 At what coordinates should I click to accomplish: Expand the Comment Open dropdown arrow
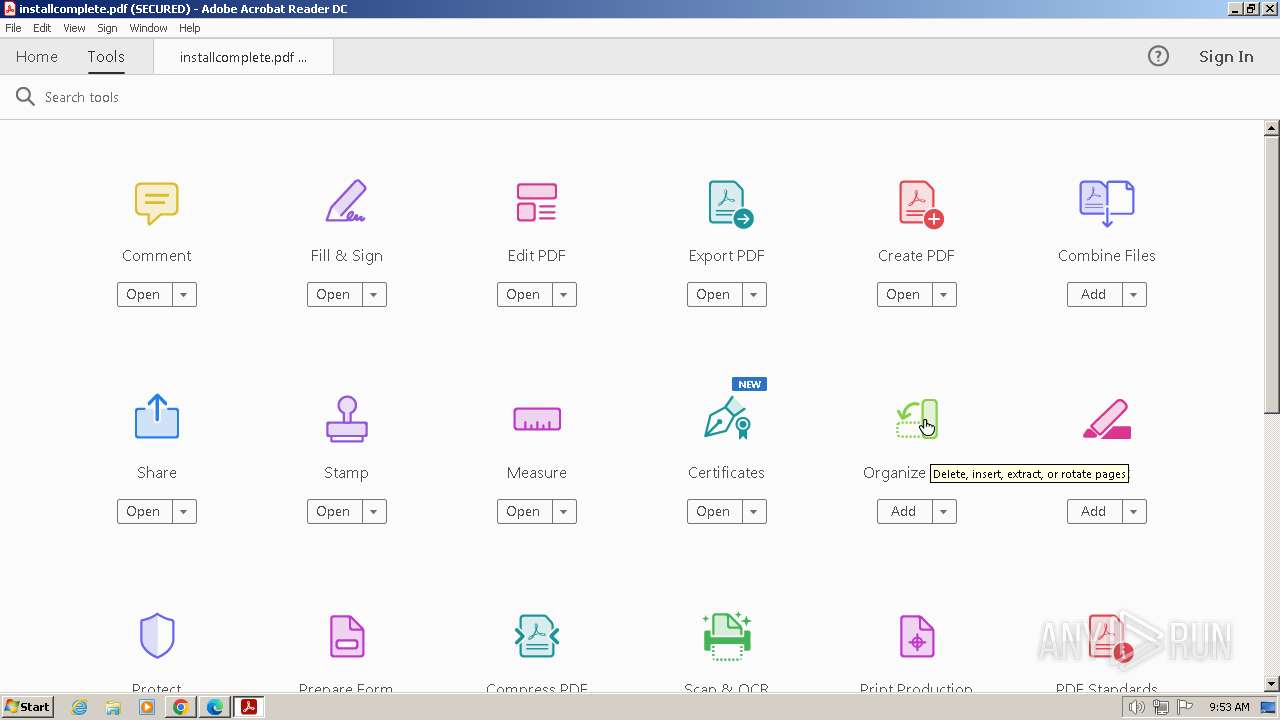click(183, 295)
